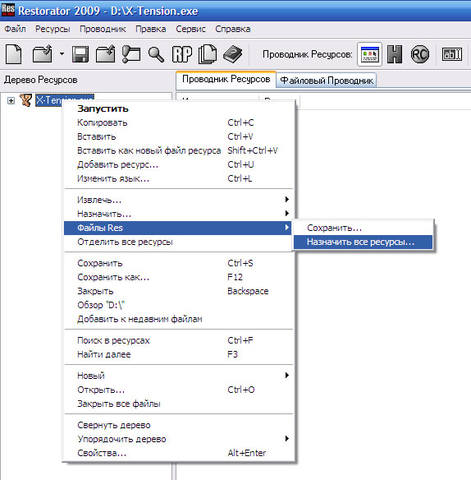Select the default resource viewer icon
Viewport: 471px width, 480px height.
click(x=370, y=54)
